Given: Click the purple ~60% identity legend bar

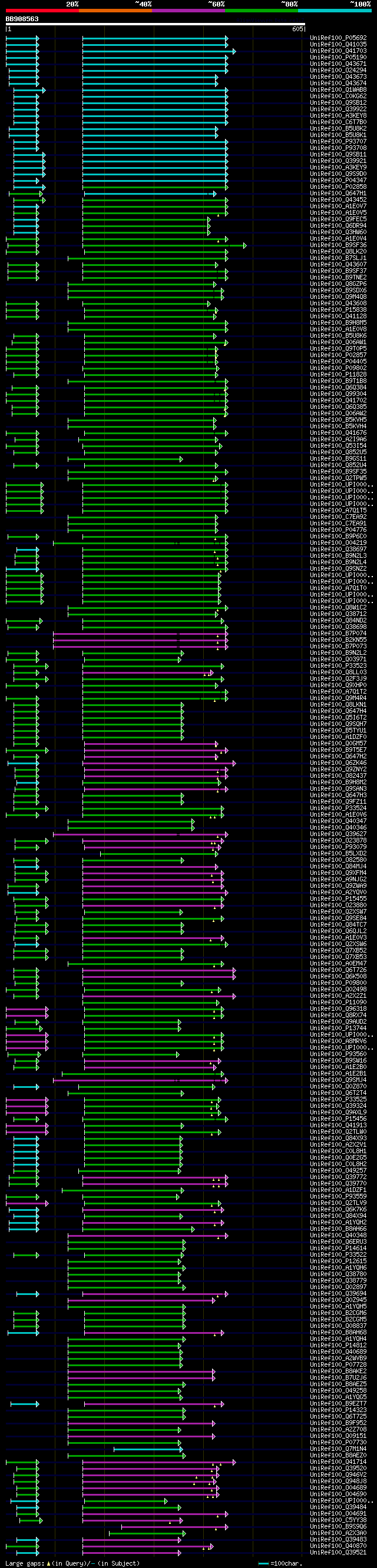Looking at the screenshot, I should coord(188,11).
